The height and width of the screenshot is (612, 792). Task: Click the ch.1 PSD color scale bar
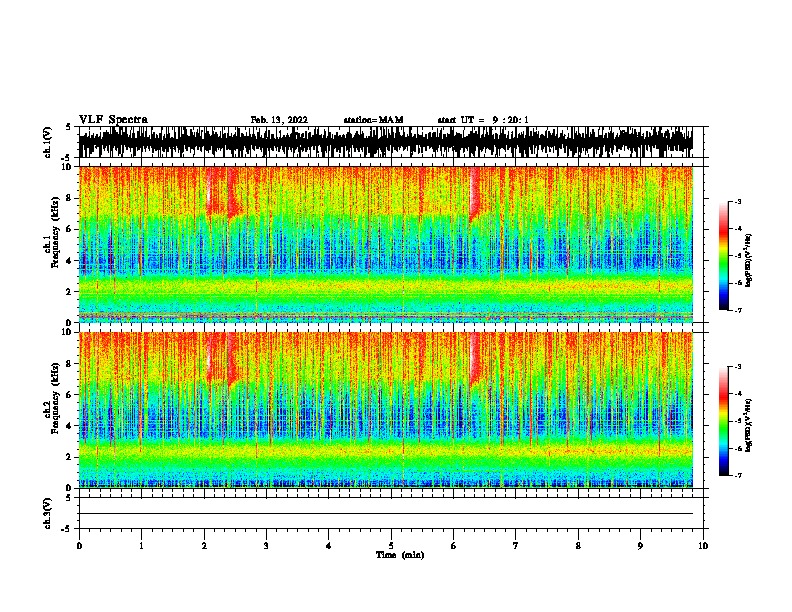point(723,256)
